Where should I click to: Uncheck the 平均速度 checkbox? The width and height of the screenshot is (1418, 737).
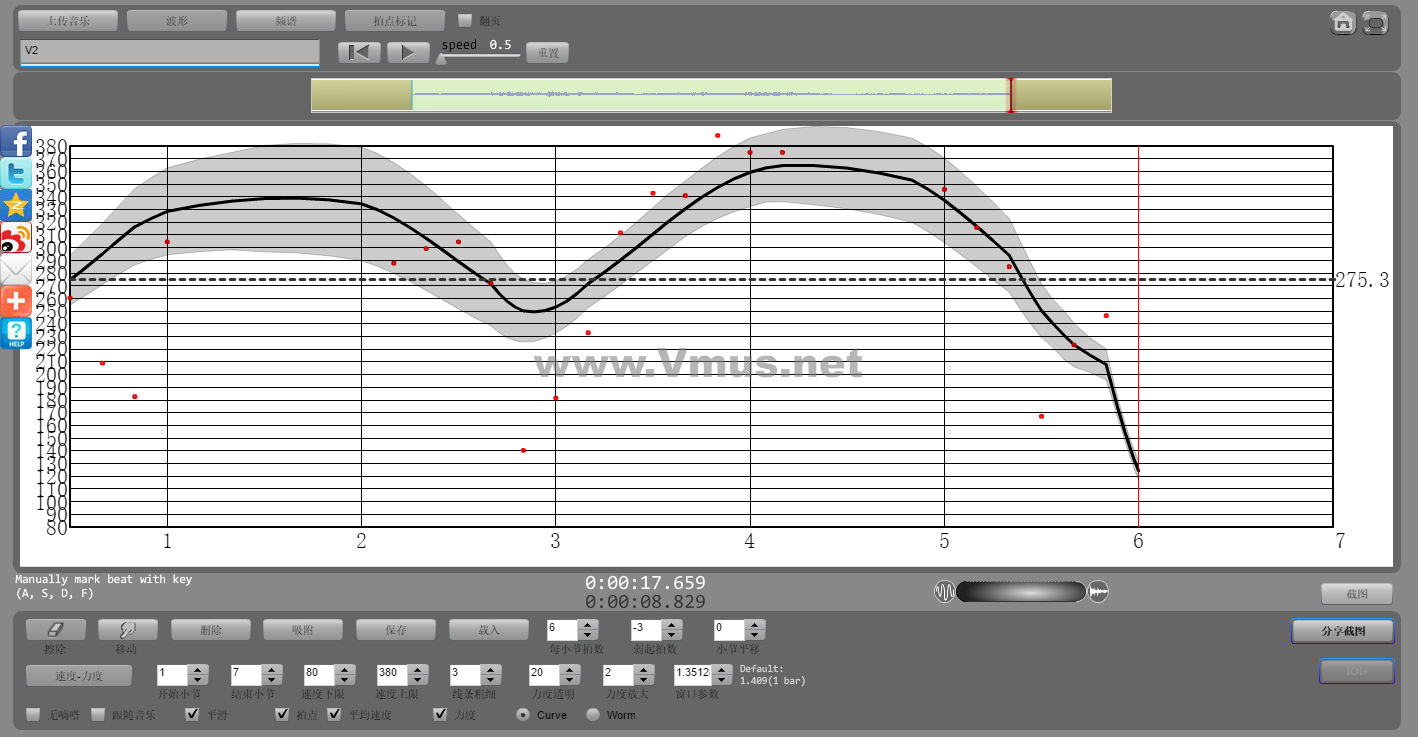pos(334,714)
